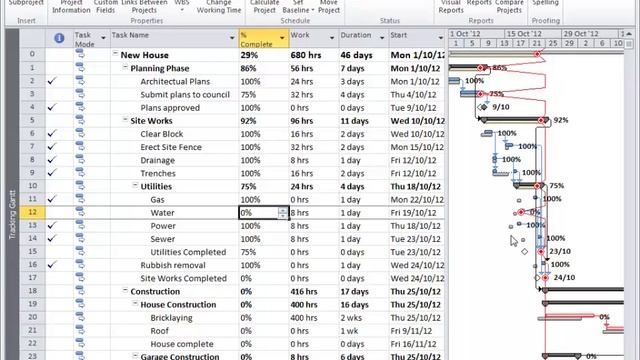
Task: Click completed checkmark on Drainage row
Action: point(51,160)
